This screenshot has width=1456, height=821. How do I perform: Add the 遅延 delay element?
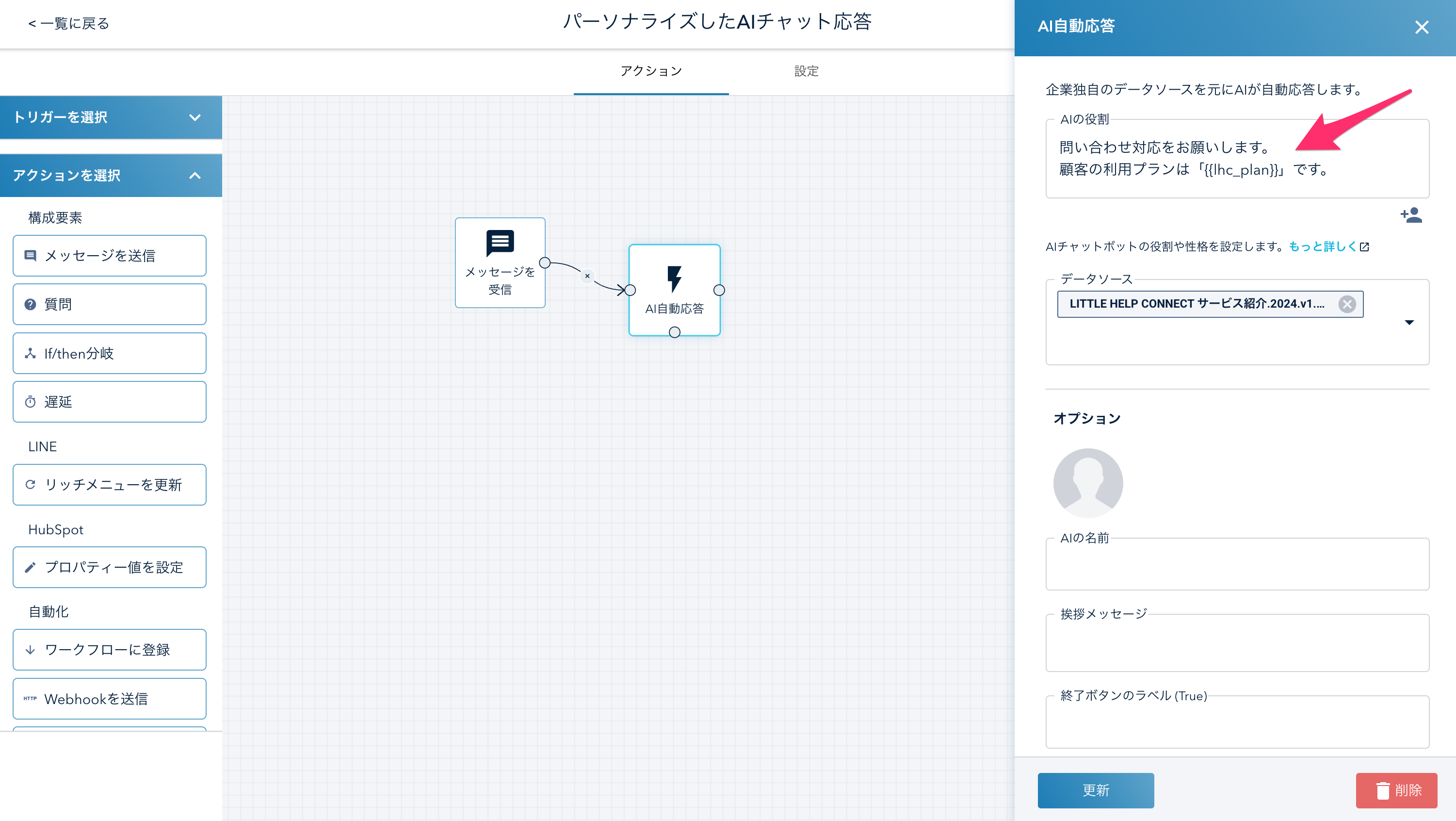(x=110, y=402)
